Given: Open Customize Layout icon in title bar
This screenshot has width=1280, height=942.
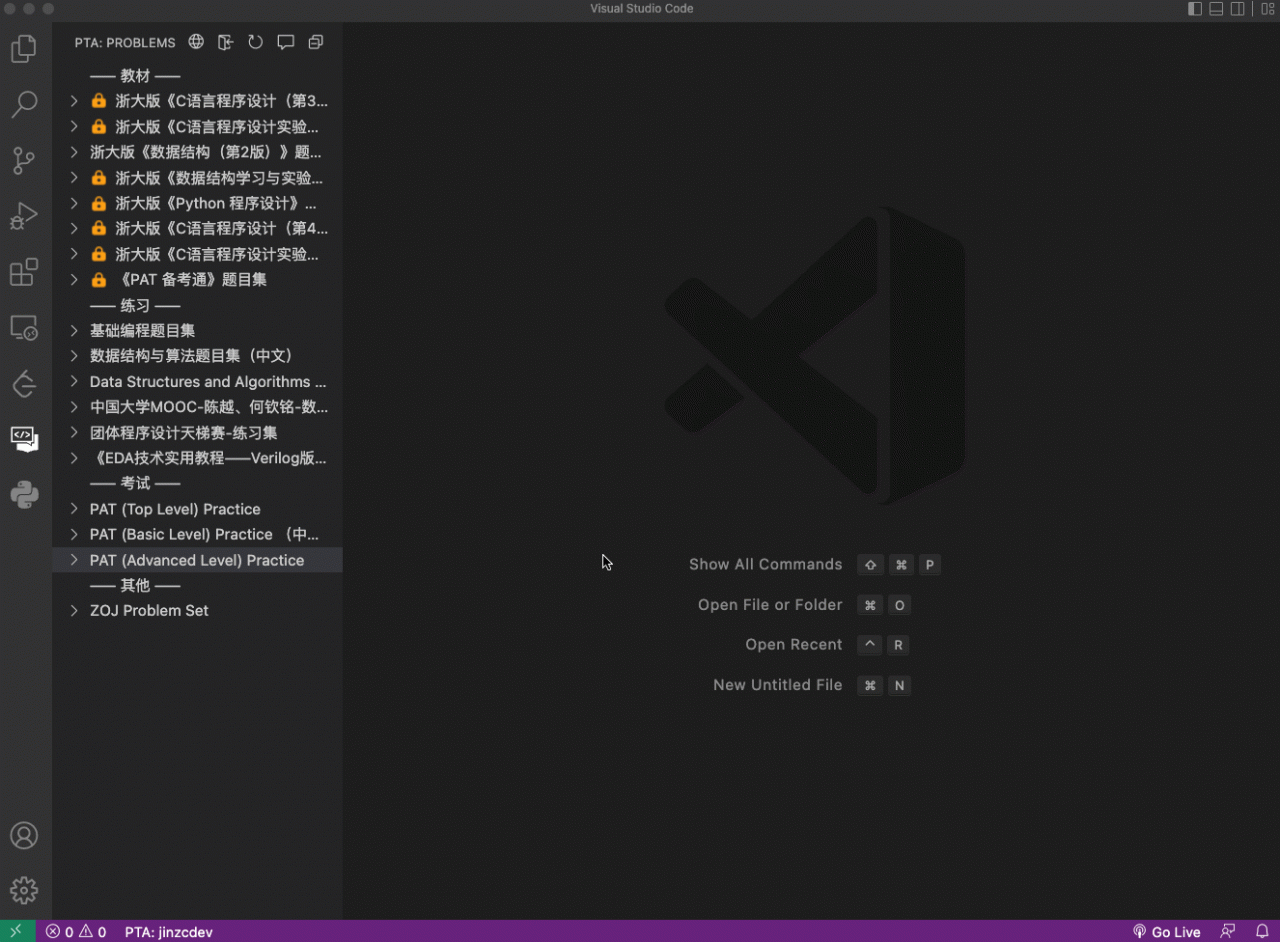Looking at the screenshot, I should (x=1268, y=9).
